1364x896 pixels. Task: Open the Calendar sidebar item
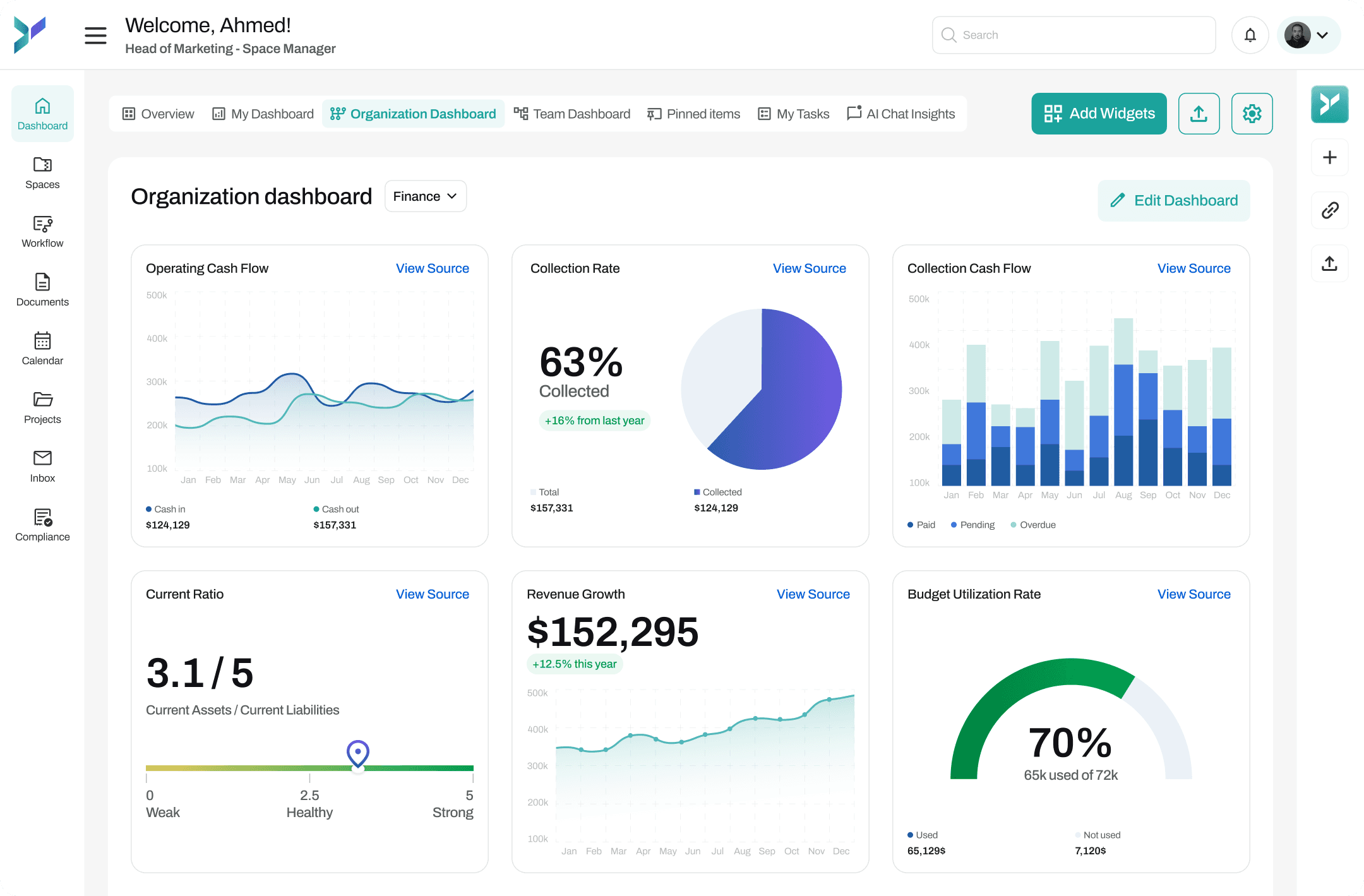[42, 349]
